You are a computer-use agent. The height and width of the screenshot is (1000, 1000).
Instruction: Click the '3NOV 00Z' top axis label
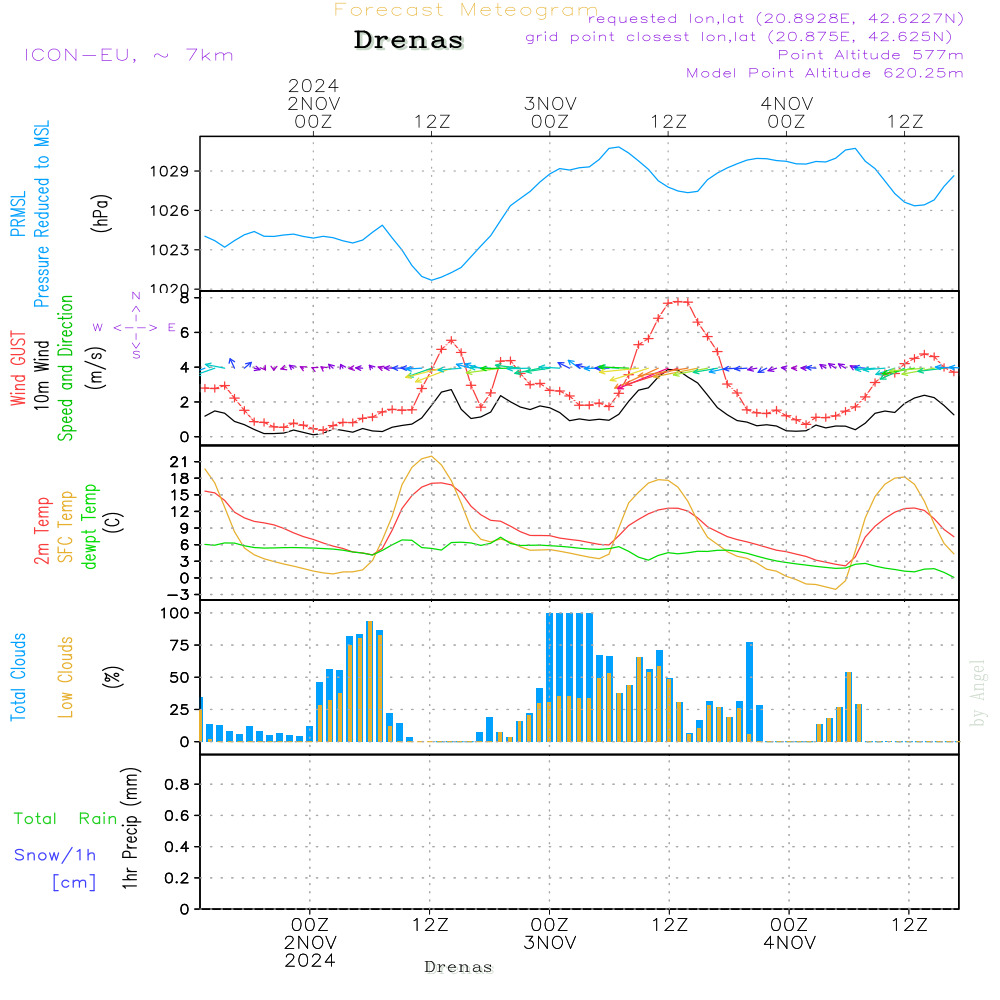pos(550,112)
